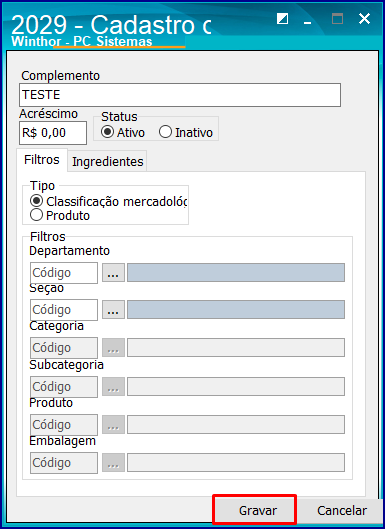Open the Embalagem lookup ellipsis button
This screenshot has height=529, width=385.
point(113,463)
